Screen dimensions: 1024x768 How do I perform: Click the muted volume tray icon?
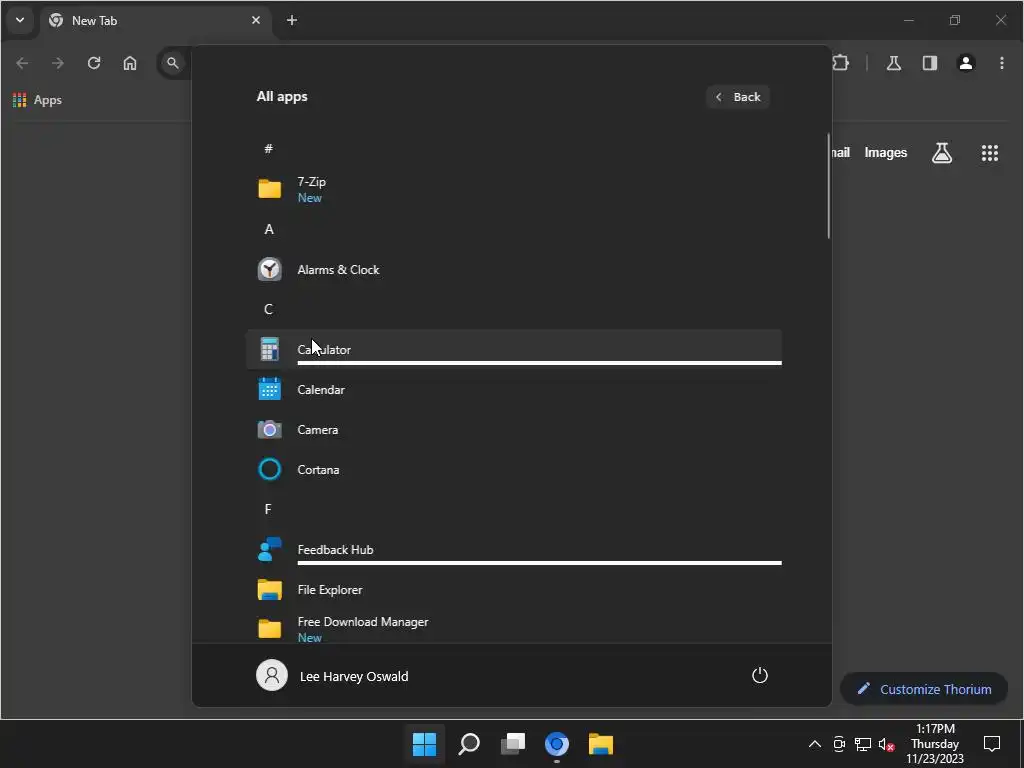pyautogui.click(x=886, y=744)
